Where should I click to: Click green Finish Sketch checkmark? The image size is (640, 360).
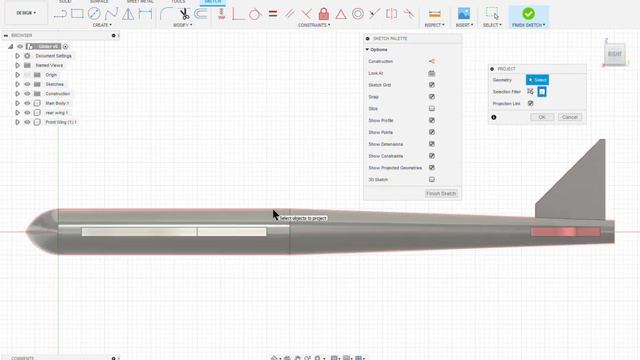528,14
